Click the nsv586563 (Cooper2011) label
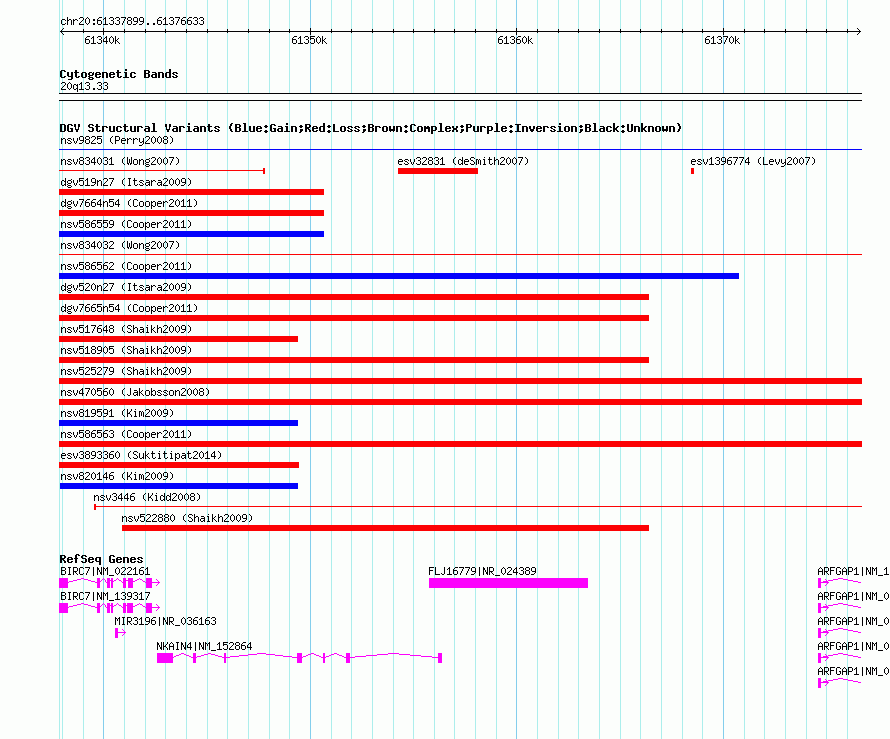 tap(126, 434)
